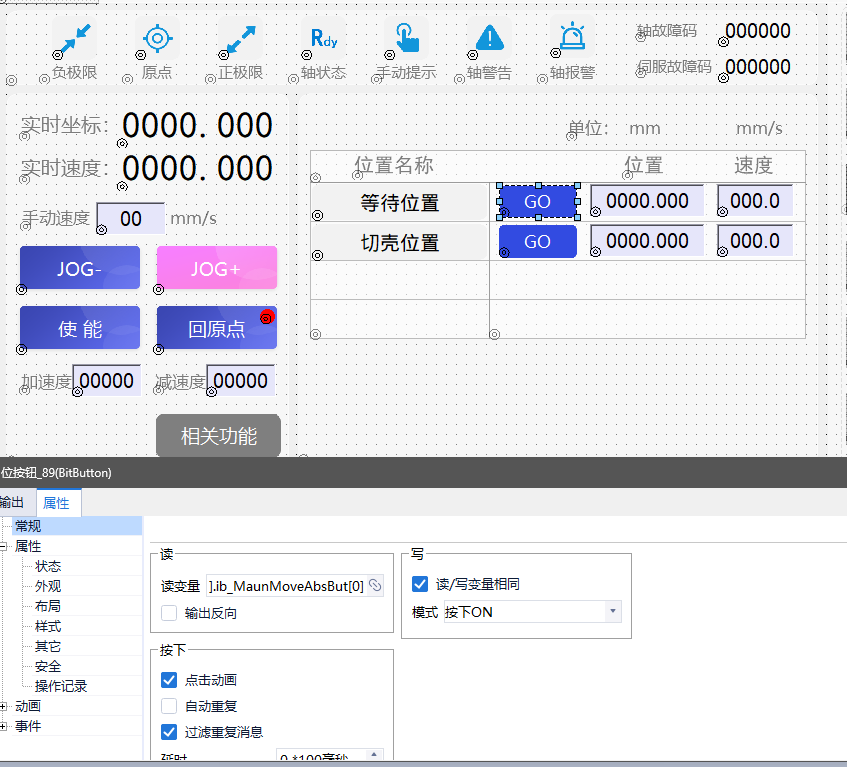Enable the 输出反向 checkbox
847x767 pixels.
click(169, 613)
